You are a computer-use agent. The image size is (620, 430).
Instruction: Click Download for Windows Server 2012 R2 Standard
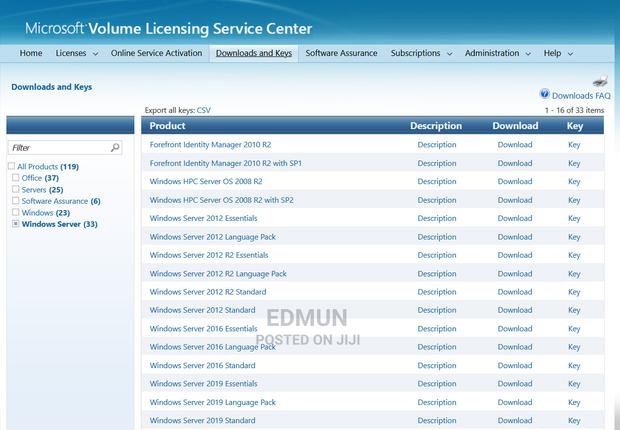[515, 292]
